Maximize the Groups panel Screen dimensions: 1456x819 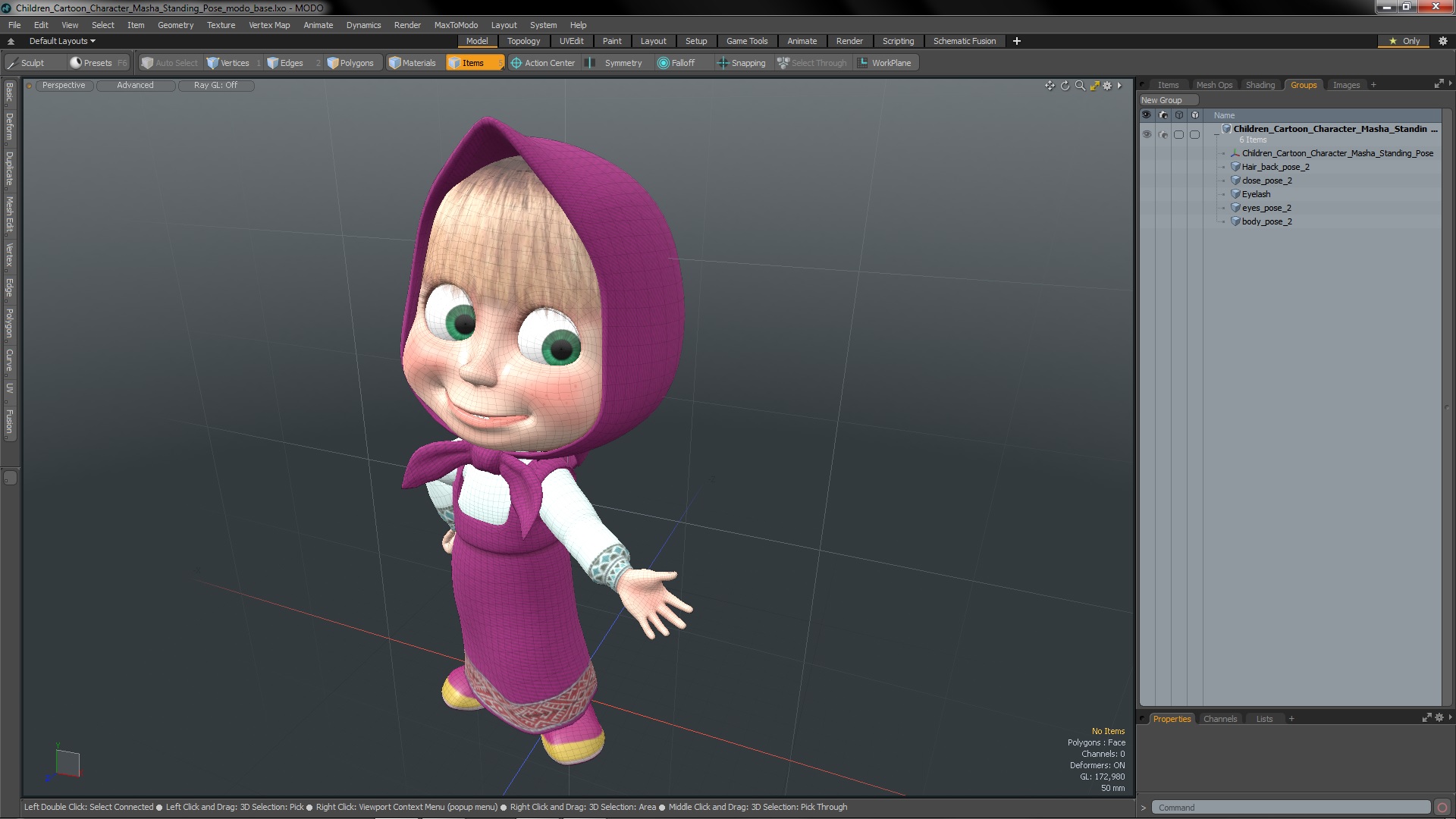(x=1439, y=84)
